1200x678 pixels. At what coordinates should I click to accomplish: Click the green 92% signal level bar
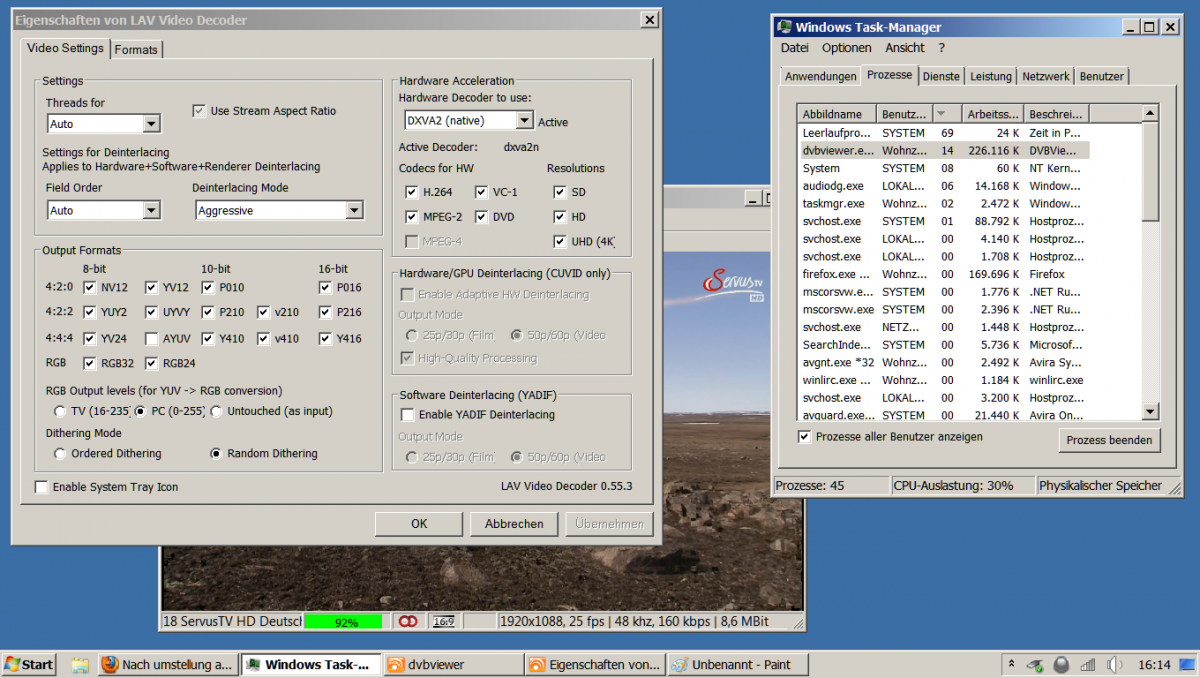tap(344, 621)
